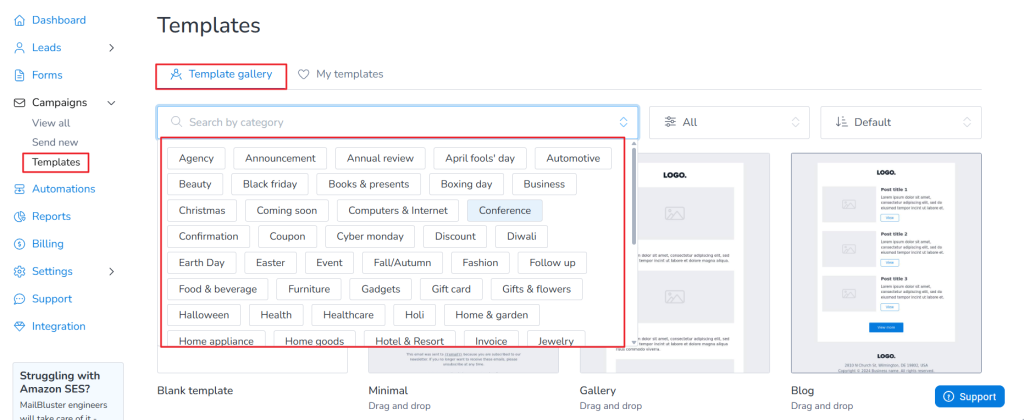Pick the Earth Day category tag
This screenshot has width=1024, height=420.
(201, 263)
